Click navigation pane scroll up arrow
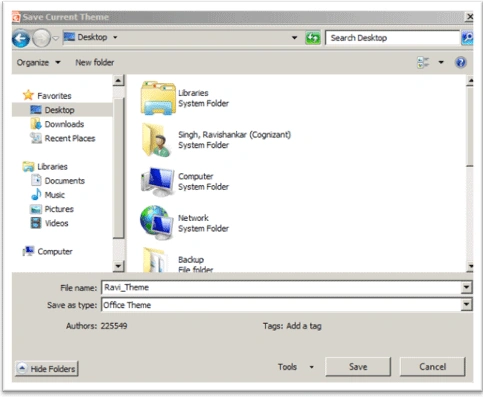The image size is (483, 397). 118,80
